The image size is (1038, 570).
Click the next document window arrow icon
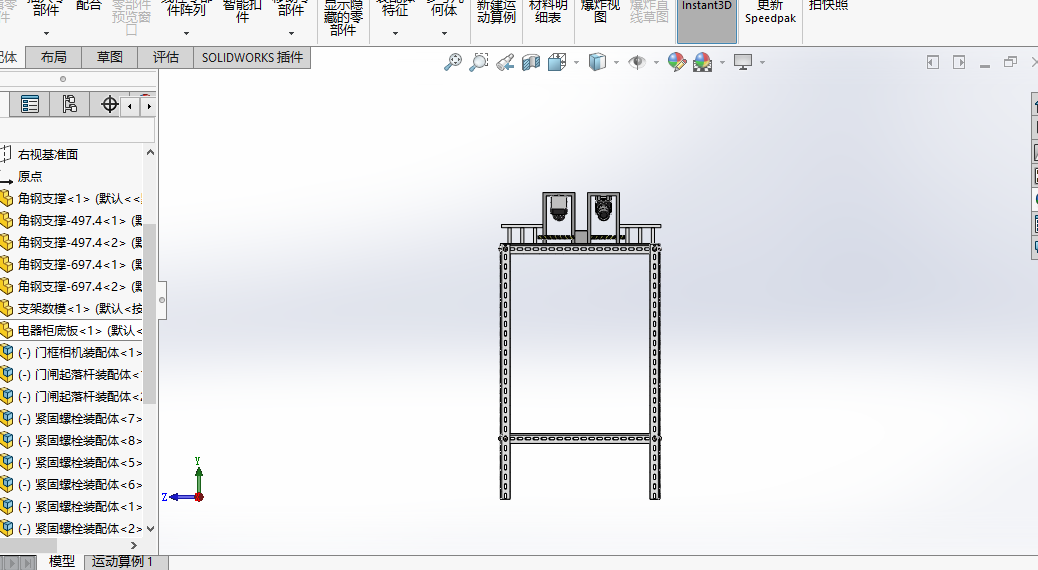point(959,62)
